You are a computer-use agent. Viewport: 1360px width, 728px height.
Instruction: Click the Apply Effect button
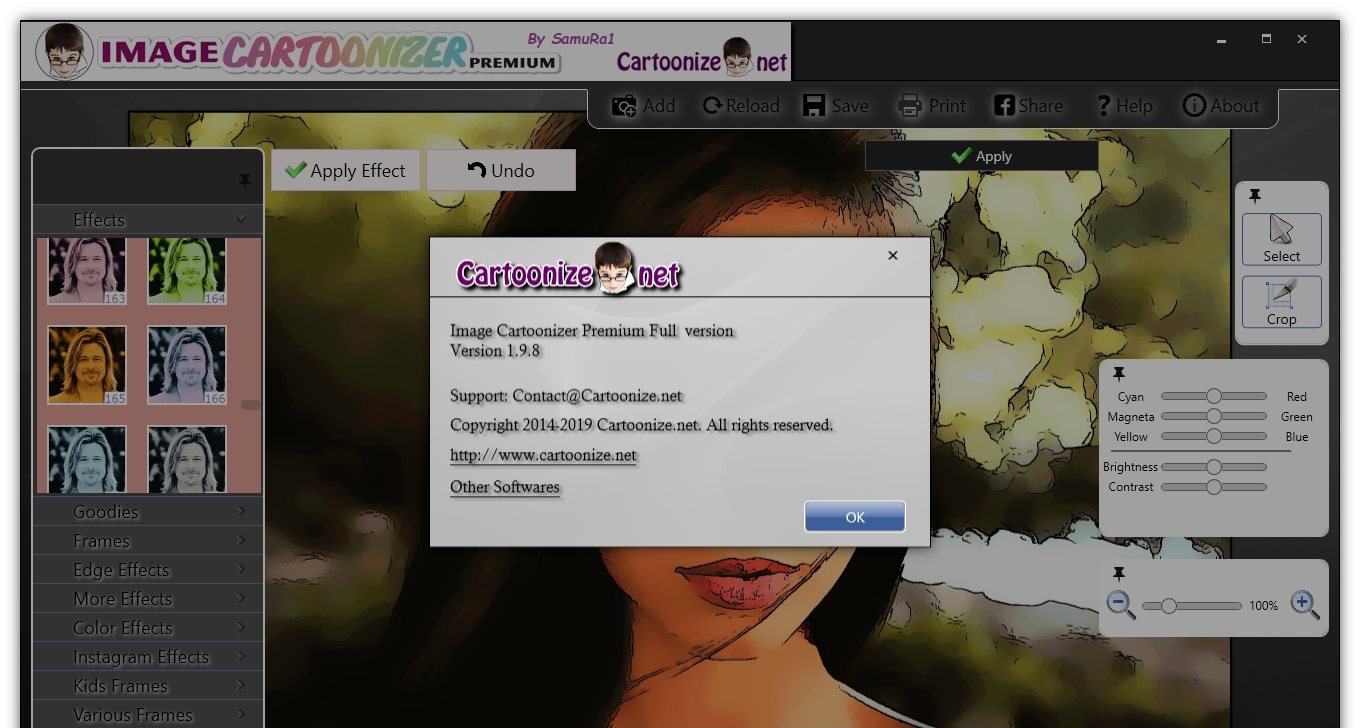pos(346,170)
